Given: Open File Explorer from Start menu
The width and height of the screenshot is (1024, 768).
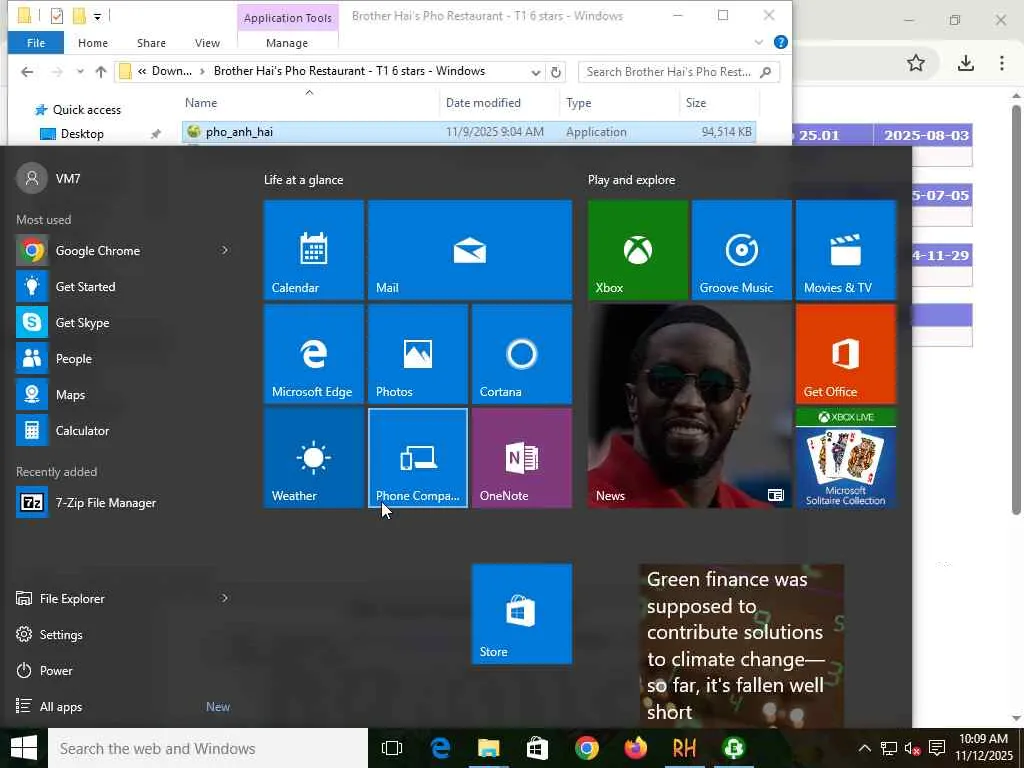Looking at the screenshot, I should point(72,599).
